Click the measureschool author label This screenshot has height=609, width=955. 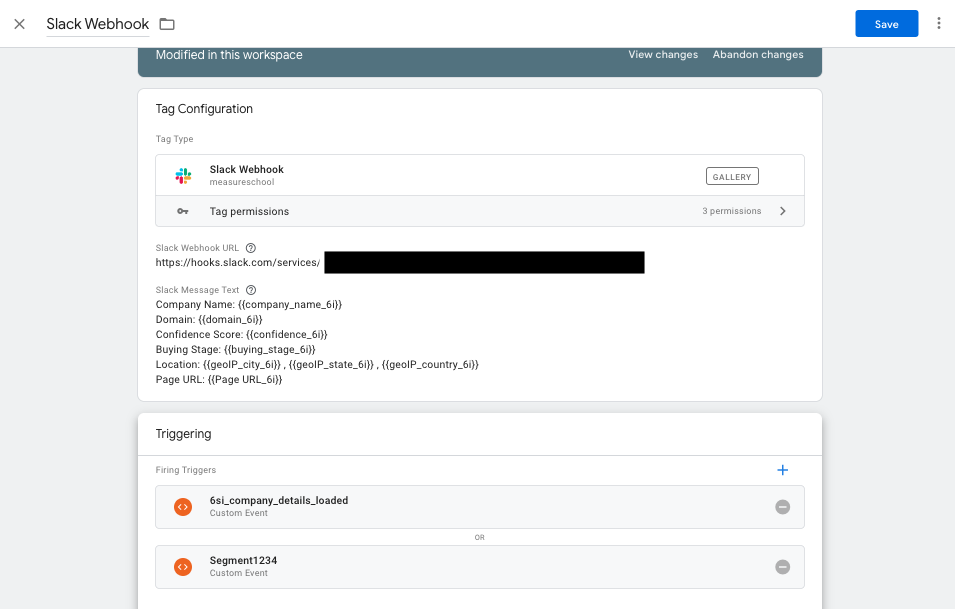[x=242, y=182]
